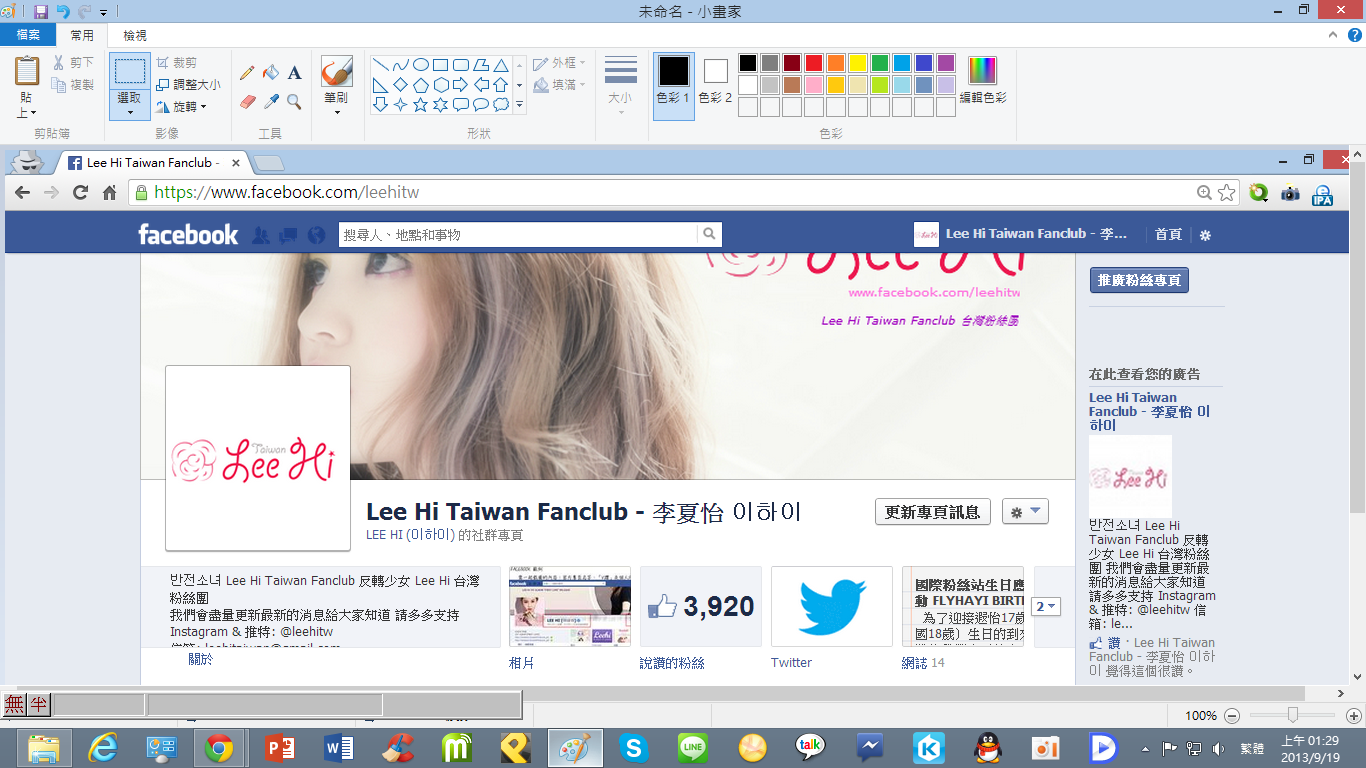Viewport: 1366px width, 768px height.
Task: Click the zoom out minus button in status bar
Action: [x=1232, y=716]
